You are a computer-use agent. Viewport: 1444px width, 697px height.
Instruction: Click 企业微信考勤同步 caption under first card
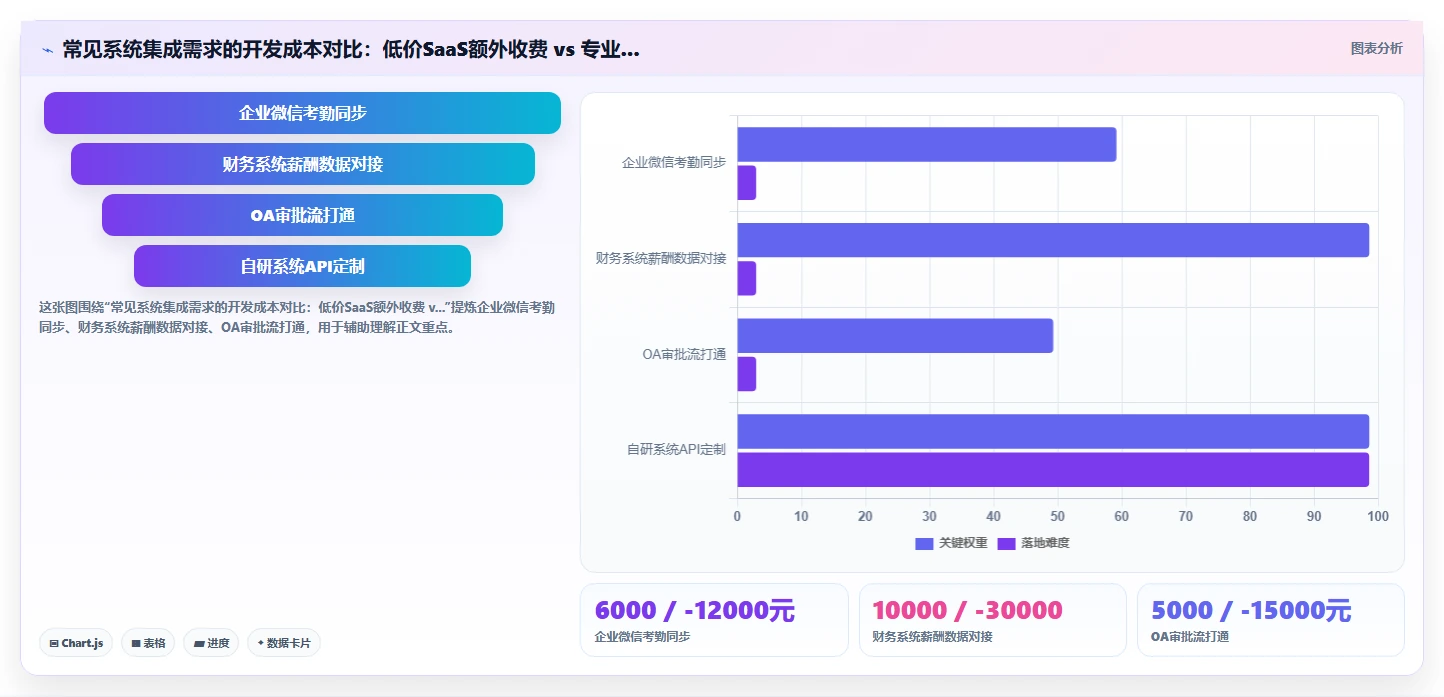pyautogui.click(x=643, y=636)
